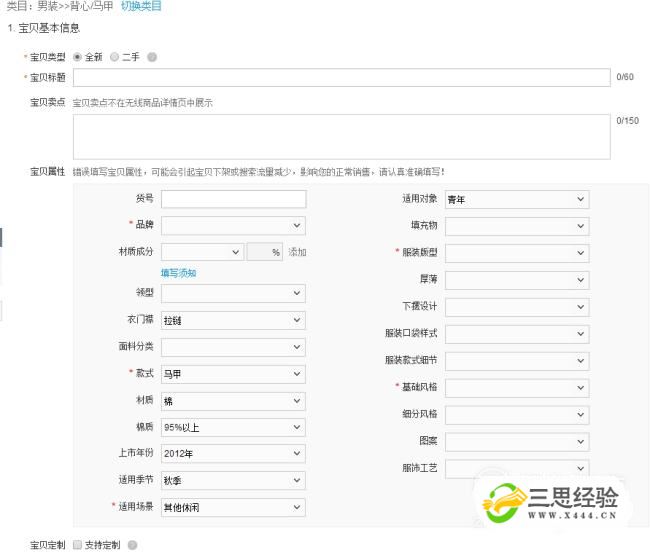
Task: Select the 二手 radio button
Action: click(x=114, y=57)
